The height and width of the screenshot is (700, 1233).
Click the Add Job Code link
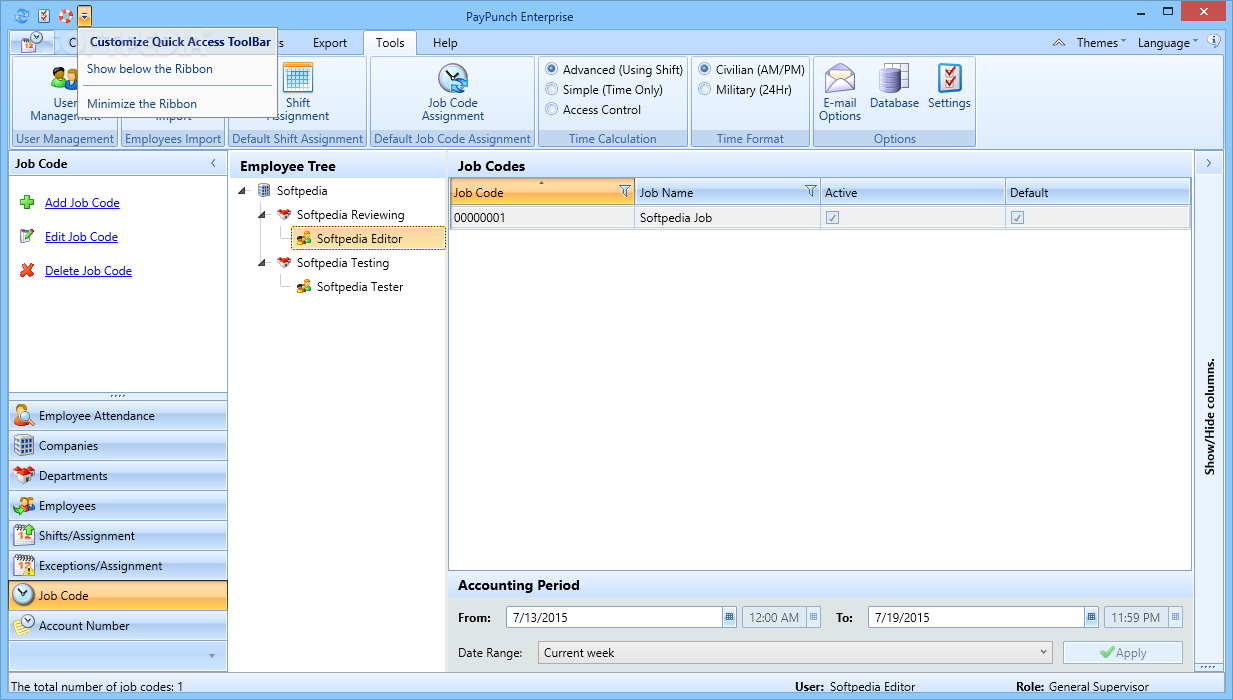pos(82,203)
